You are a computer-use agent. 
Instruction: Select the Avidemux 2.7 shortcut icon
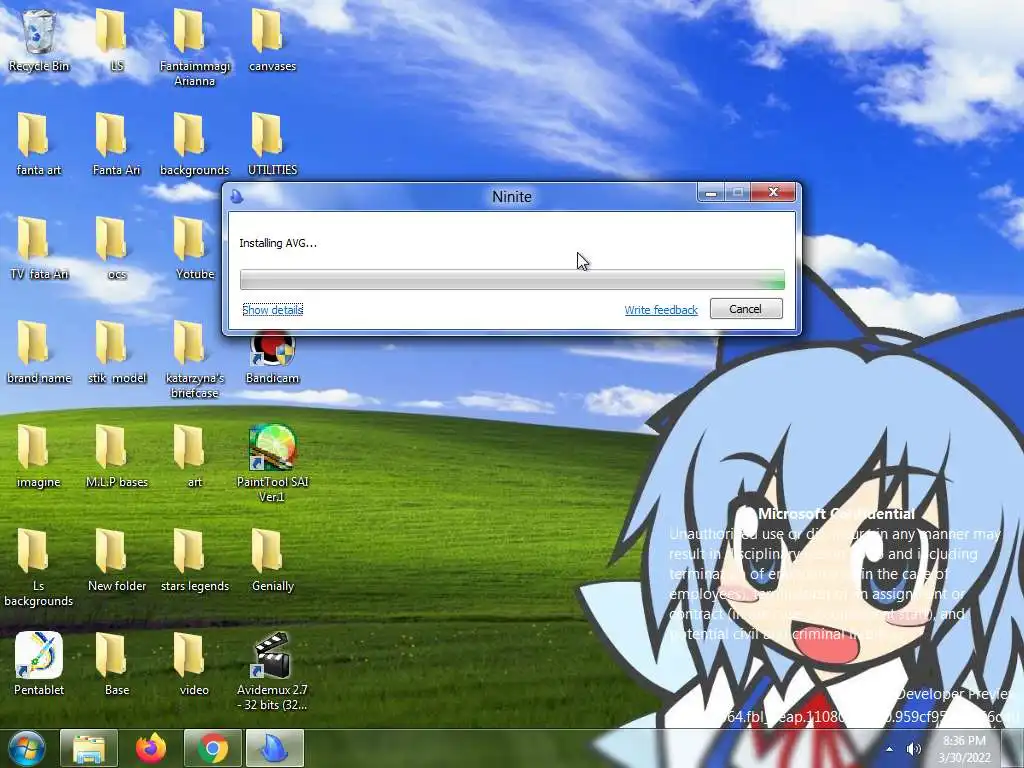pyautogui.click(x=272, y=671)
